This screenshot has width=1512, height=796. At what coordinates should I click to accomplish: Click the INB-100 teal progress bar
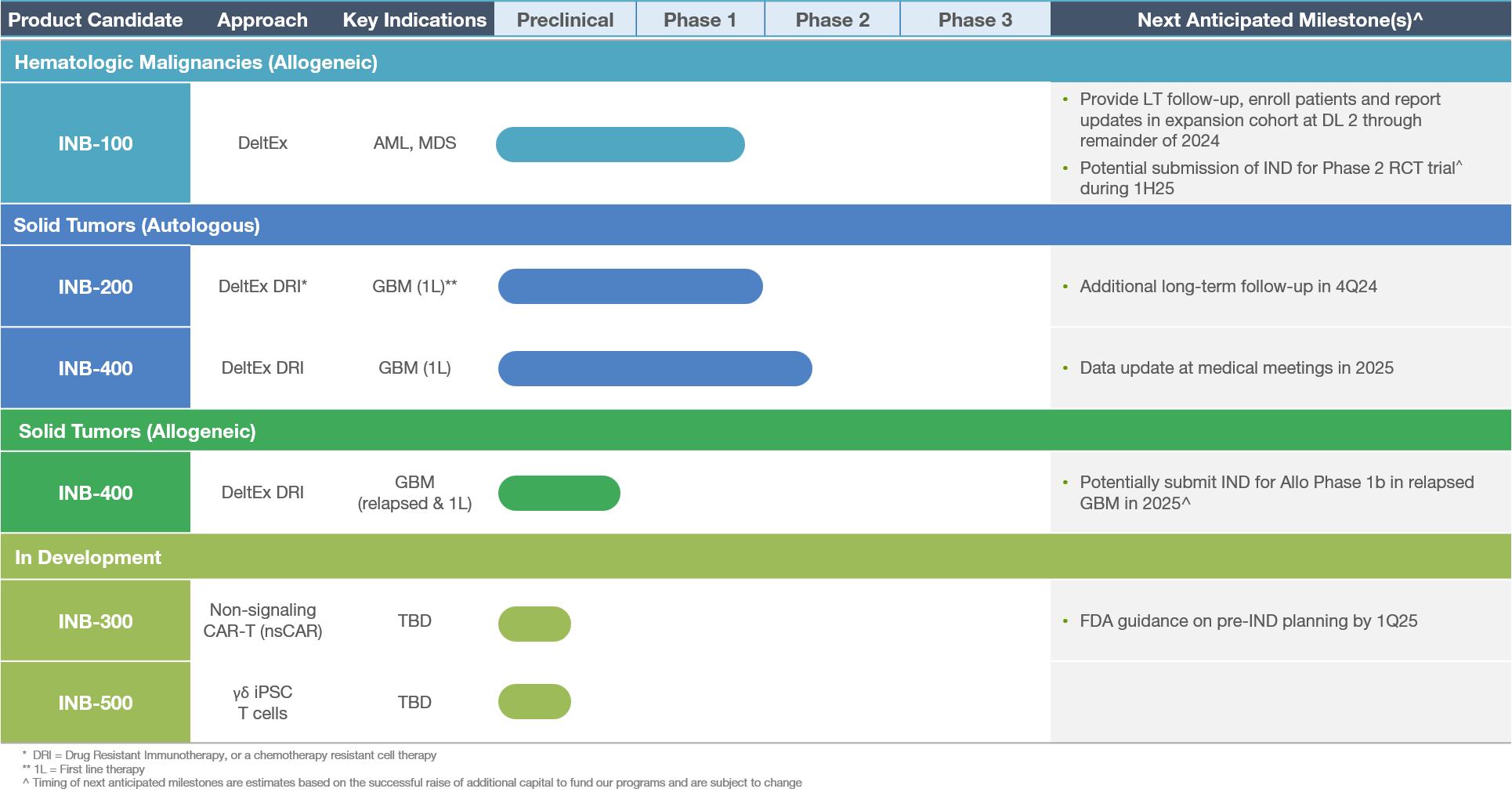pos(620,144)
